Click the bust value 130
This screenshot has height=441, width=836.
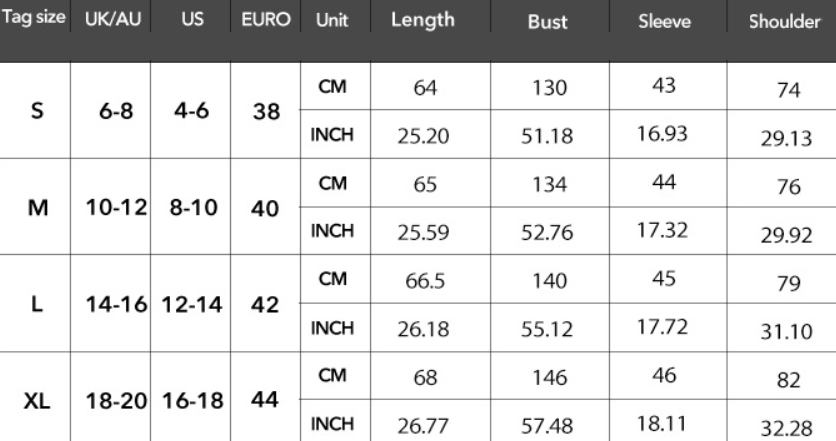tap(546, 89)
